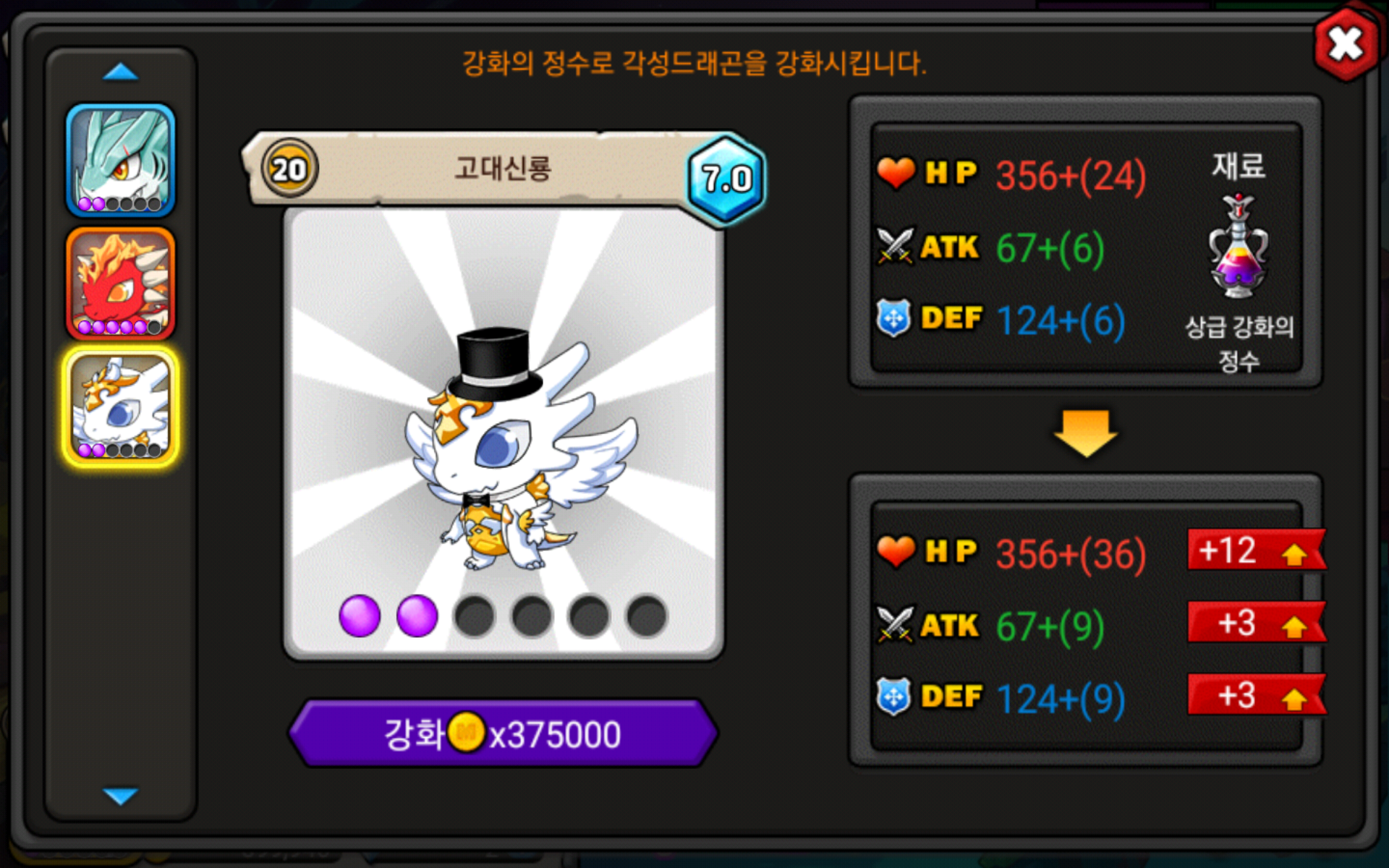The image size is (1389, 868).
Task: Select the highlighted white ancient dragon portrait
Action: click(x=121, y=407)
